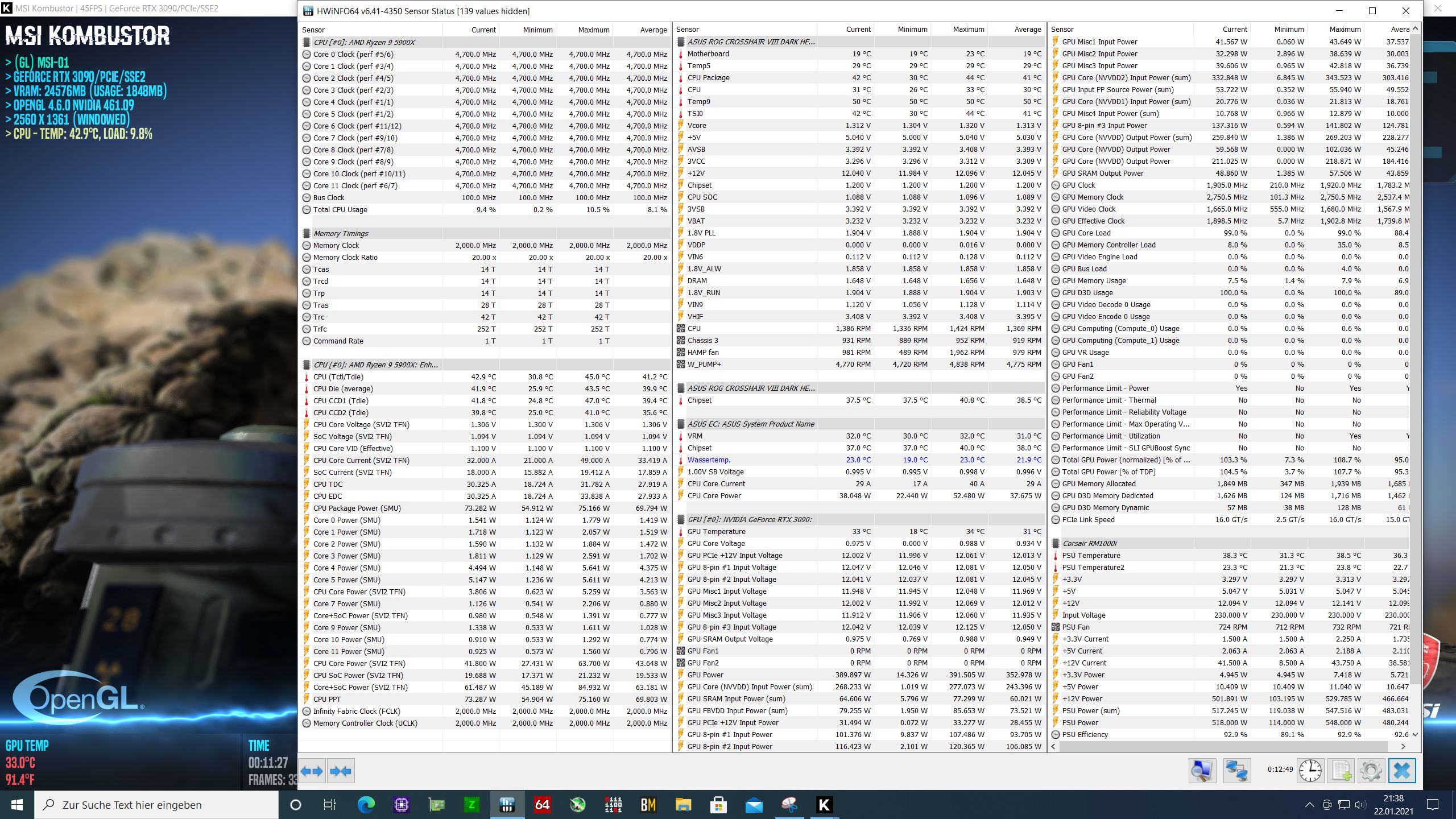
Task: Open the Windows Start menu
Action: 17,805
